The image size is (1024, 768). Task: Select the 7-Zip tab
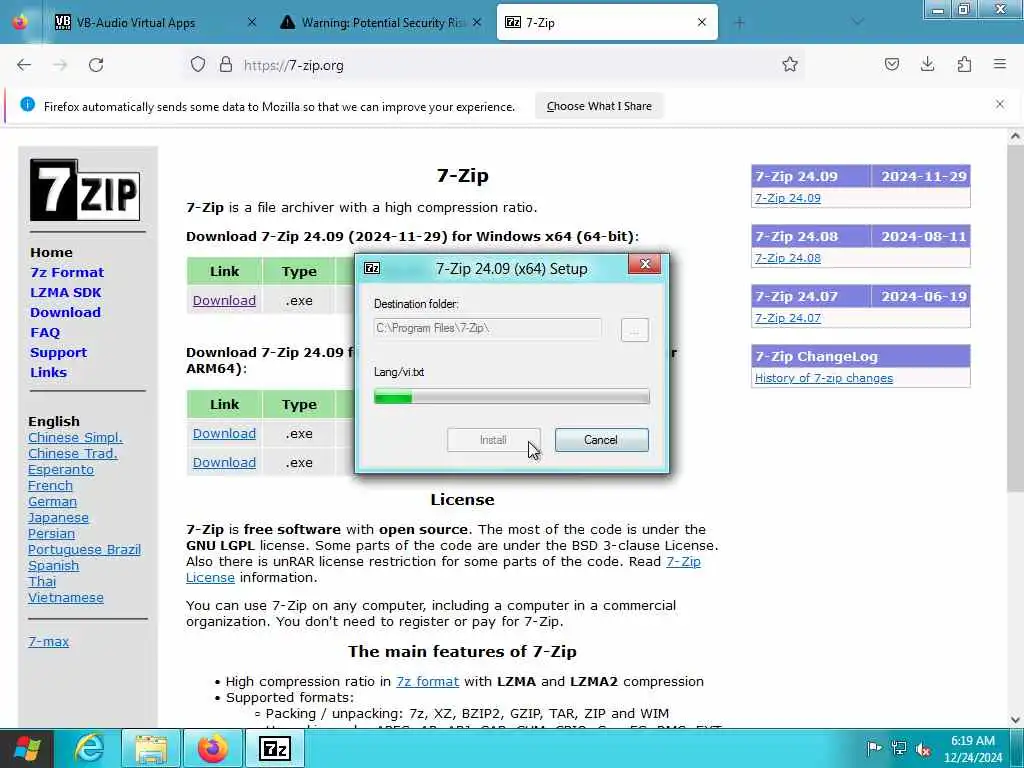pos(607,23)
